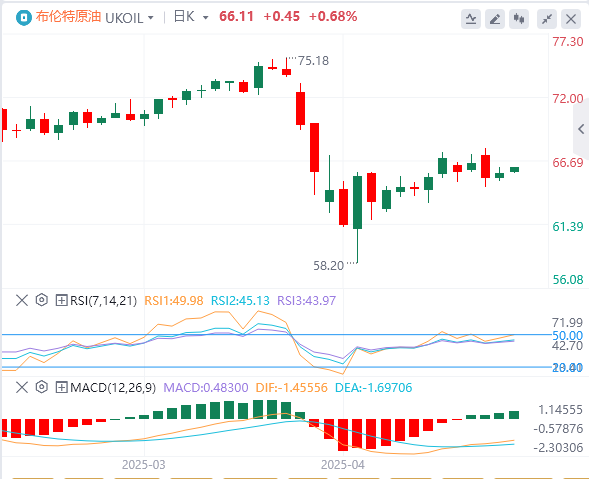Open the indicators chart icon in toolbar
This screenshot has height=479, width=589.
click(x=471, y=19)
